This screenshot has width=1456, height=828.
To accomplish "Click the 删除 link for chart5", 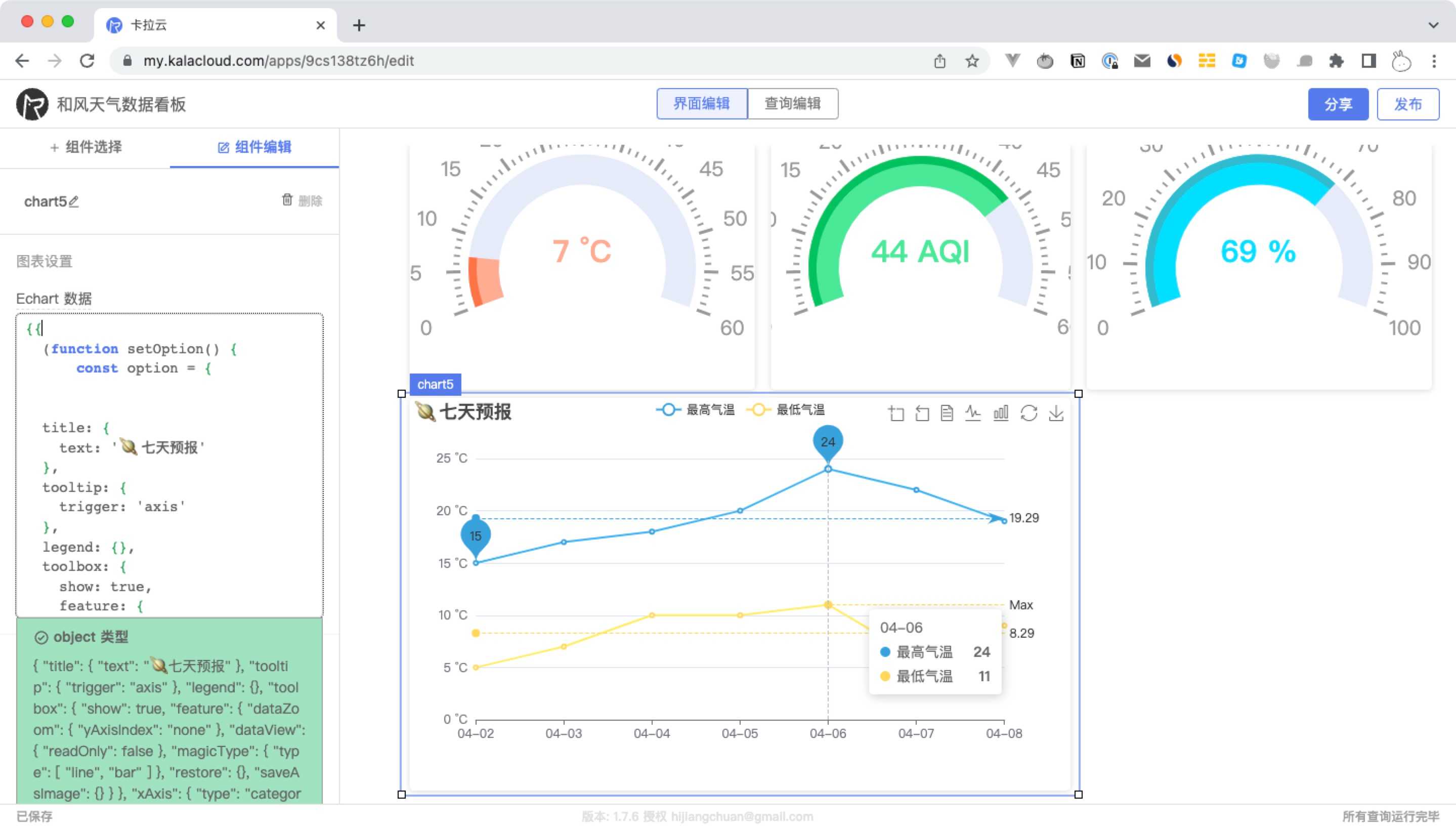I will point(310,201).
